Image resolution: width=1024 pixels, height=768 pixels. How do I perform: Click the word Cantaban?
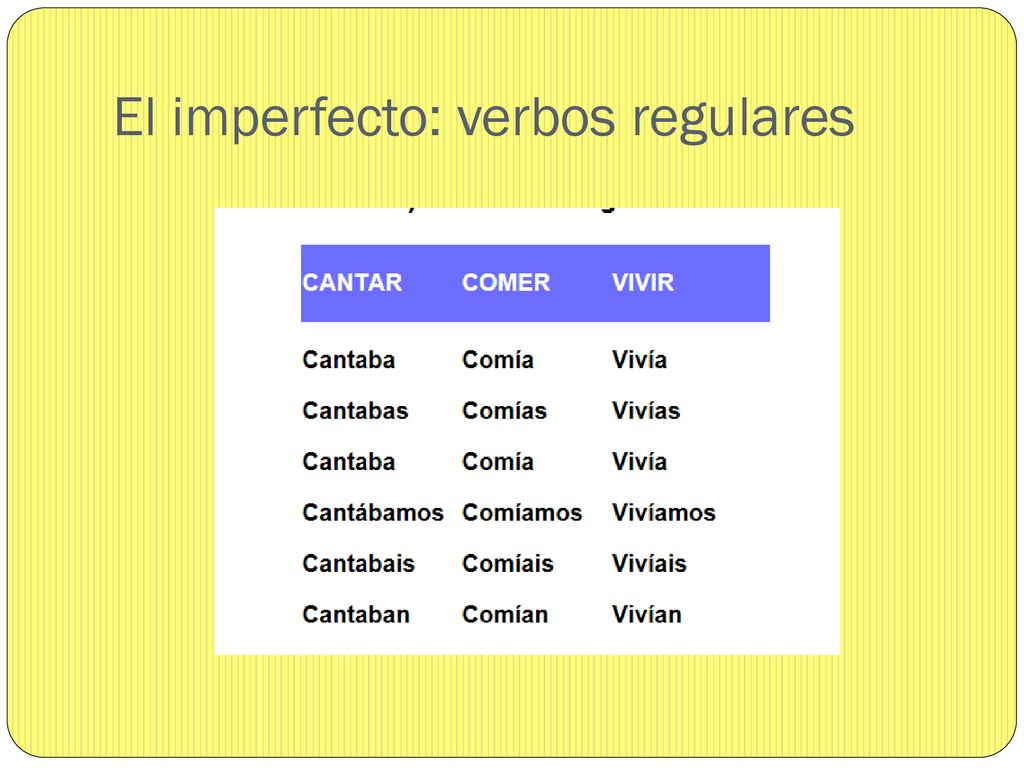tap(356, 615)
